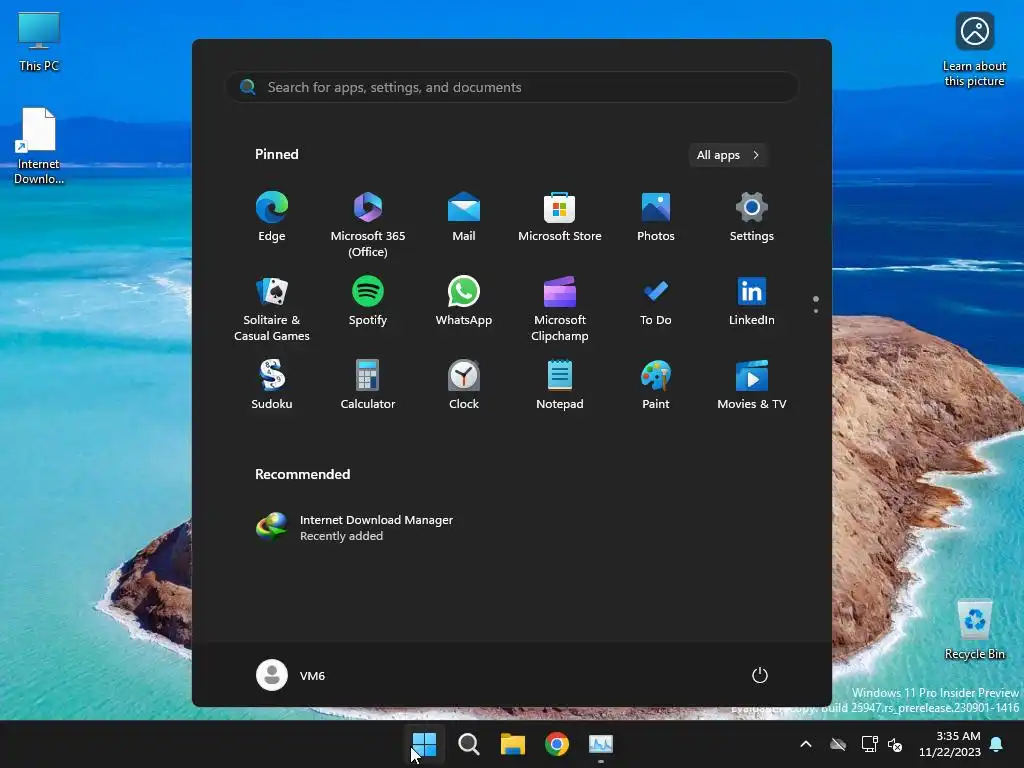Open Movies & TV app
Screen dimensions: 1024x768
(752, 385)
